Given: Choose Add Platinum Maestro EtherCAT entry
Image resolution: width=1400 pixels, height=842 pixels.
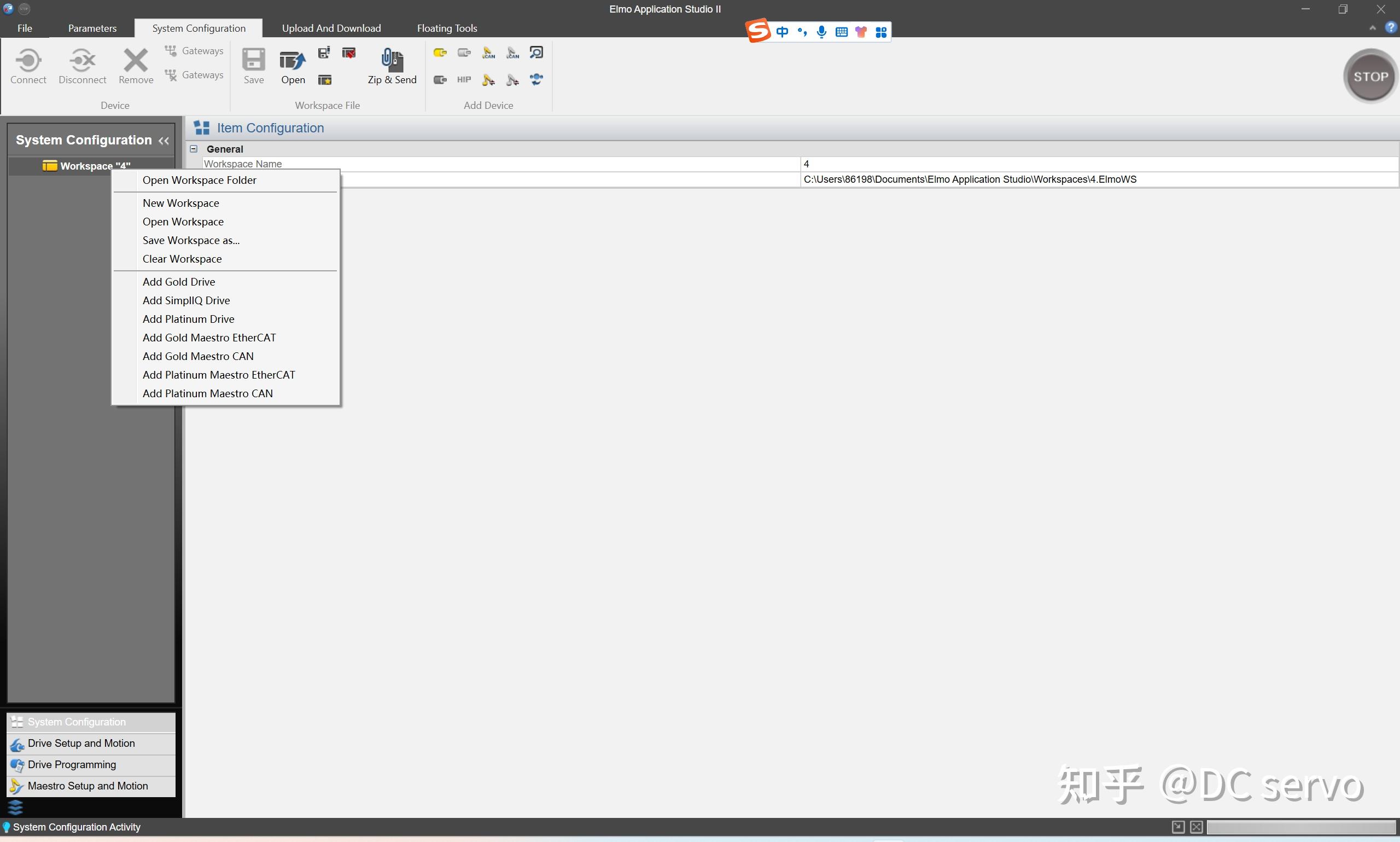Looking at the screenshot, I should tap(218, 374).
